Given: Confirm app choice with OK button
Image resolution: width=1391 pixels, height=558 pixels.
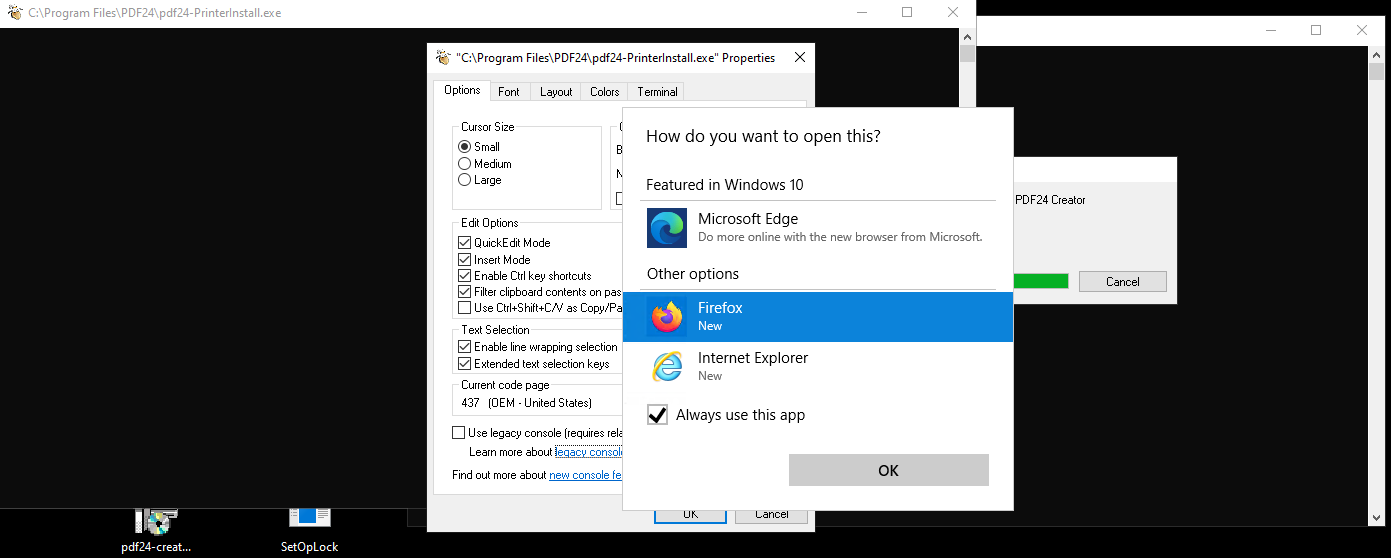Looking at the screenshot, I should [888, 470].
